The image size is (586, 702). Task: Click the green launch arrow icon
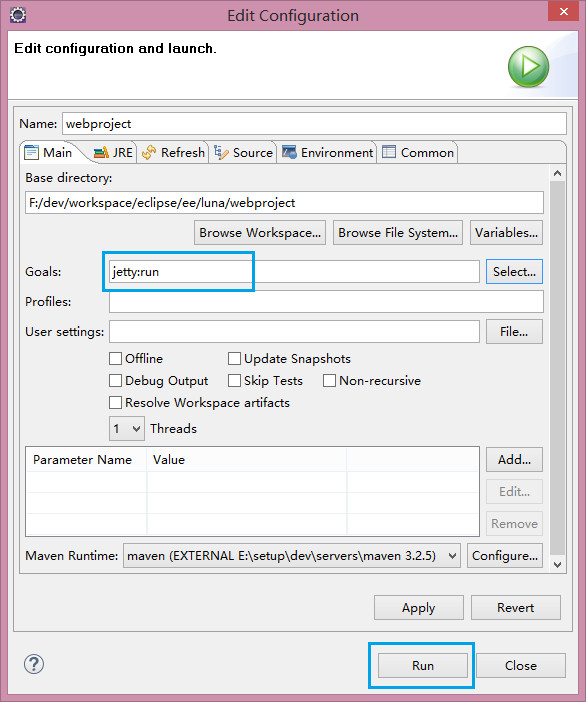[528, 67]
